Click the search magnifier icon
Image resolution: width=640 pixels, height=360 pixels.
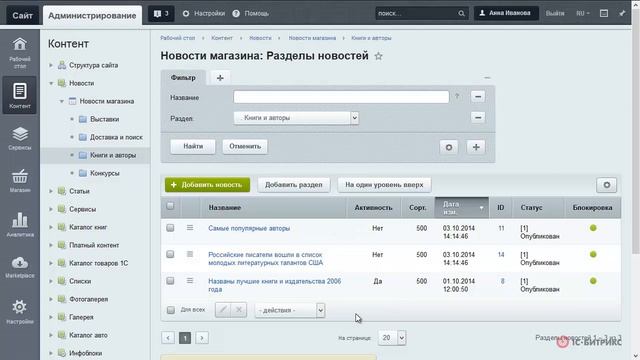coord(461,13)
